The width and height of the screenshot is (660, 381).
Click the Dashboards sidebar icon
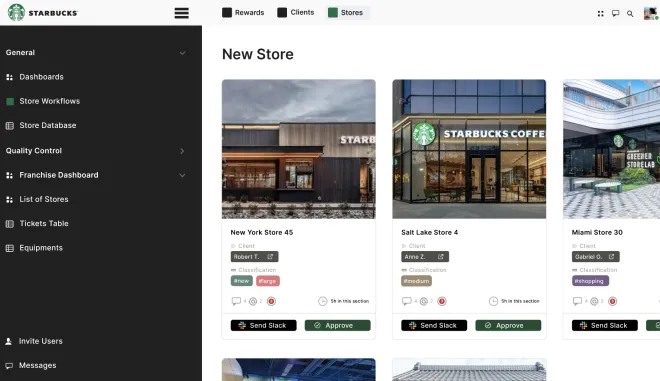point(9,77)
